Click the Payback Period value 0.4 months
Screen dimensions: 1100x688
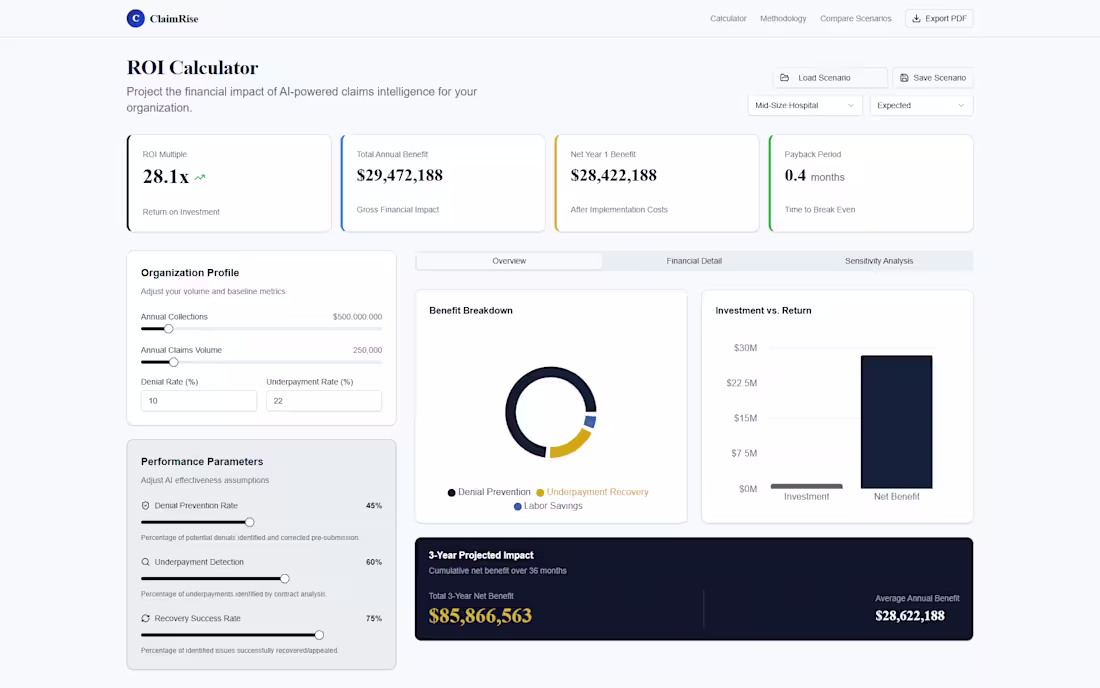(814, 176)
